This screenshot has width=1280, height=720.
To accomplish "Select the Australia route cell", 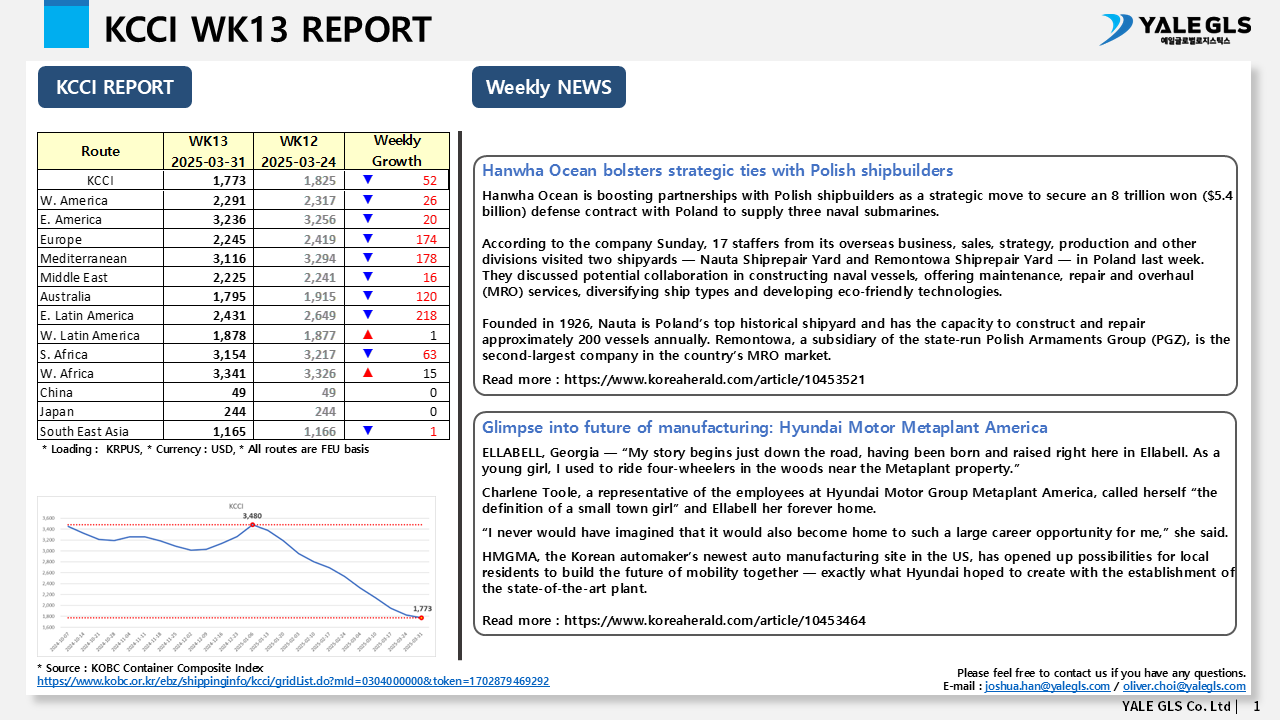I will tap(100, 296).
